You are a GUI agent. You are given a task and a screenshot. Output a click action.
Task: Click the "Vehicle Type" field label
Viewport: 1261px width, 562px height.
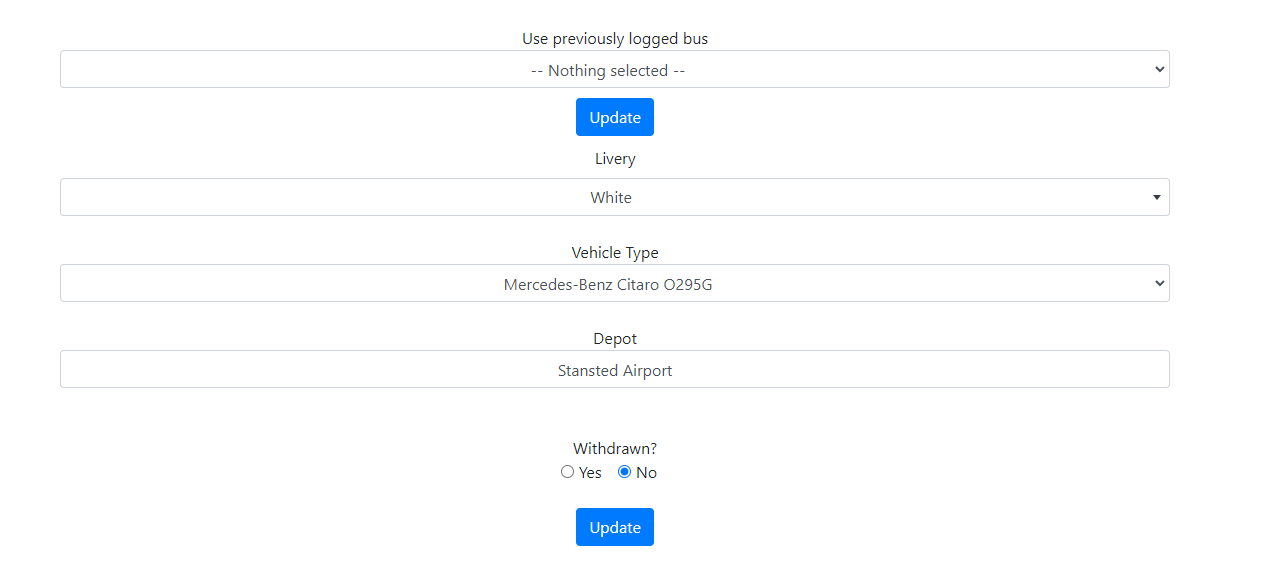(x=614, y=253)
